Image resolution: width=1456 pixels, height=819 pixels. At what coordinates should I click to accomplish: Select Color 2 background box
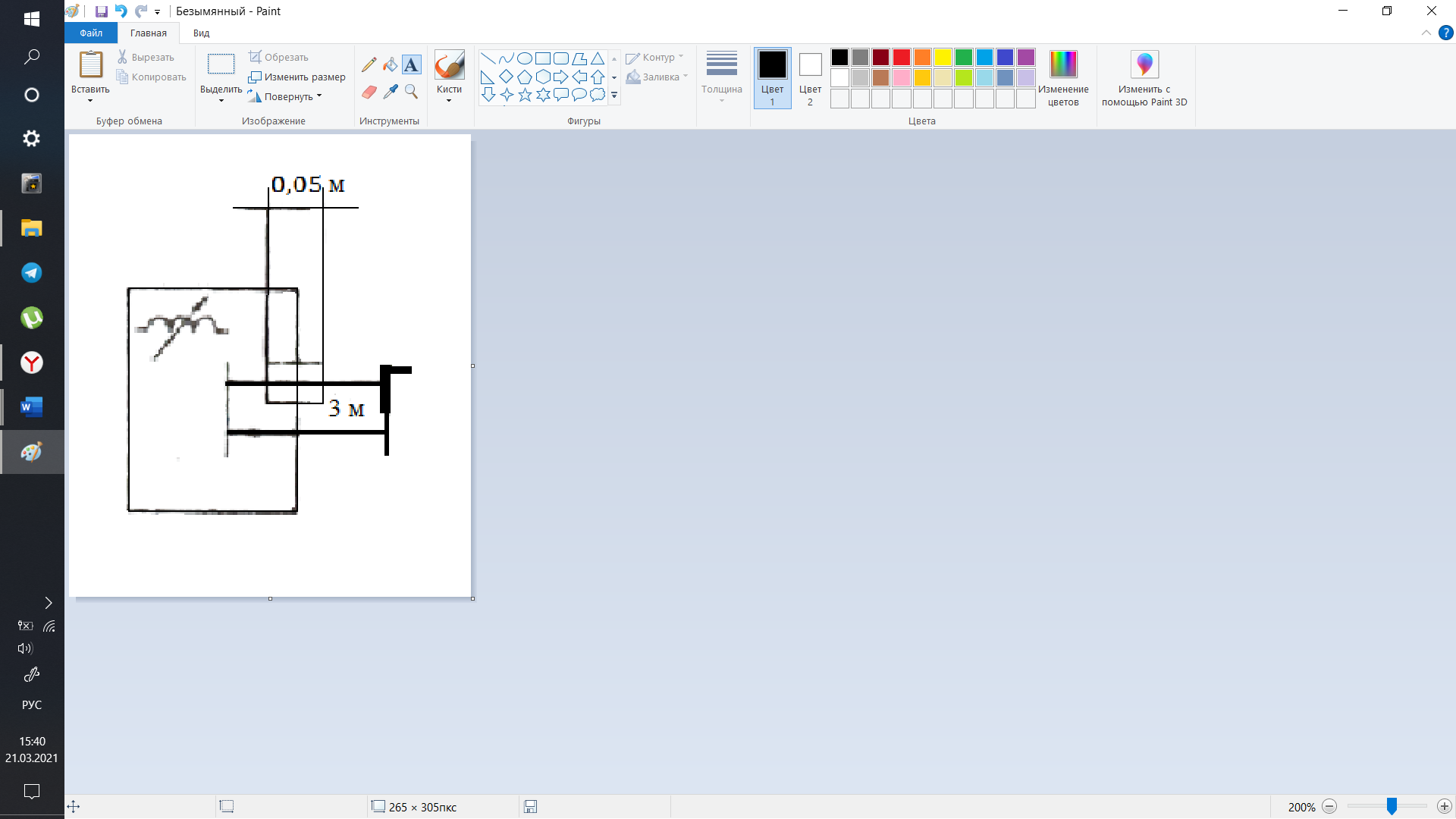coord(809,77)
